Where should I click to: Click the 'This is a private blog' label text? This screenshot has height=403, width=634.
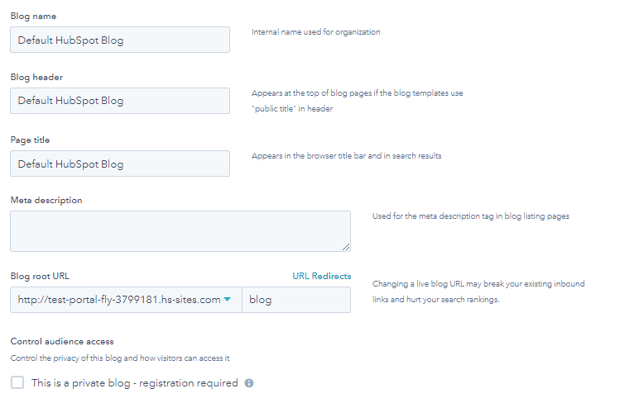click(x=134, y=383)
